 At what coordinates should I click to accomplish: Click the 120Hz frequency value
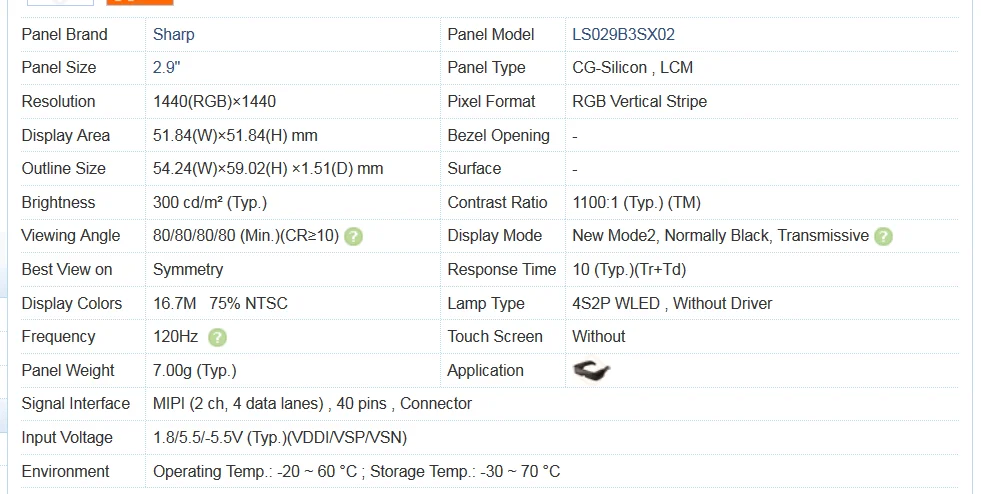pyautogui.click(x=175, y=336)
